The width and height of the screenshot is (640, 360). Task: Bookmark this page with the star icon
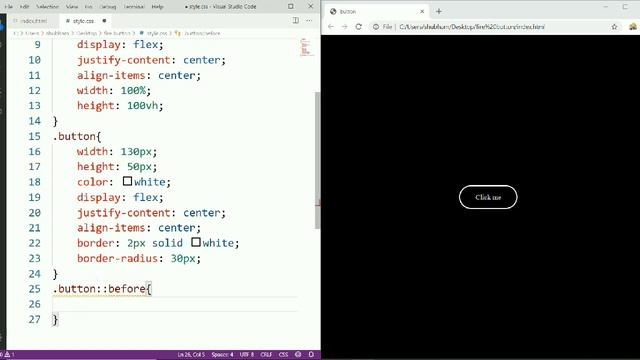pyautogui.click(x=614, y=27)
